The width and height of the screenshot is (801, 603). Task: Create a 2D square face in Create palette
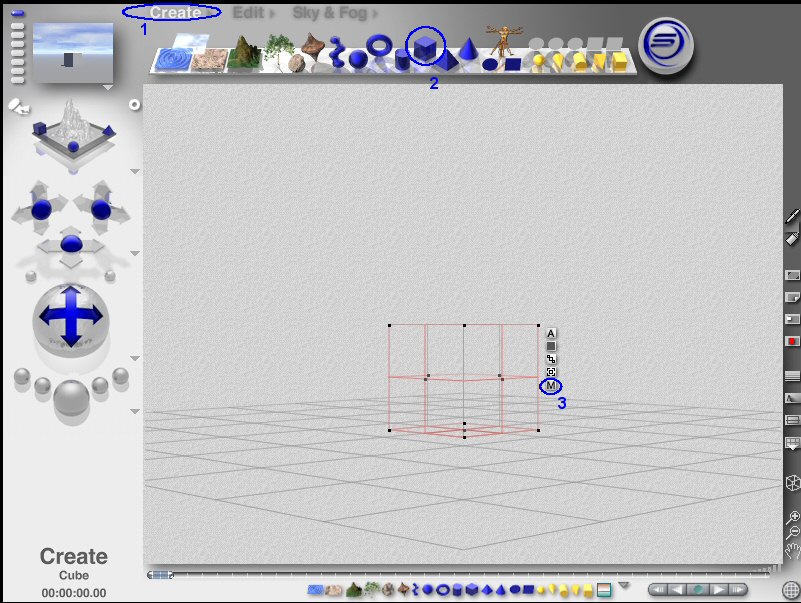[x=512, y=64]
